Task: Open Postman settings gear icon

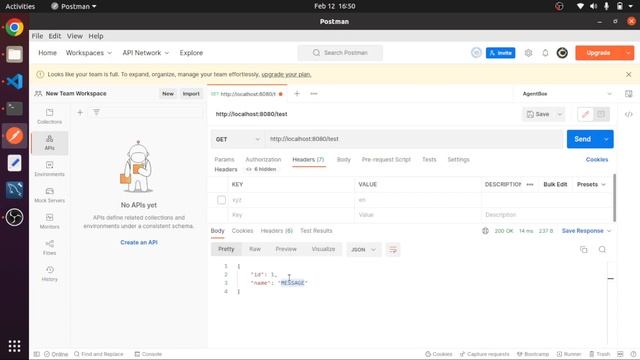Action: (528, 53)
